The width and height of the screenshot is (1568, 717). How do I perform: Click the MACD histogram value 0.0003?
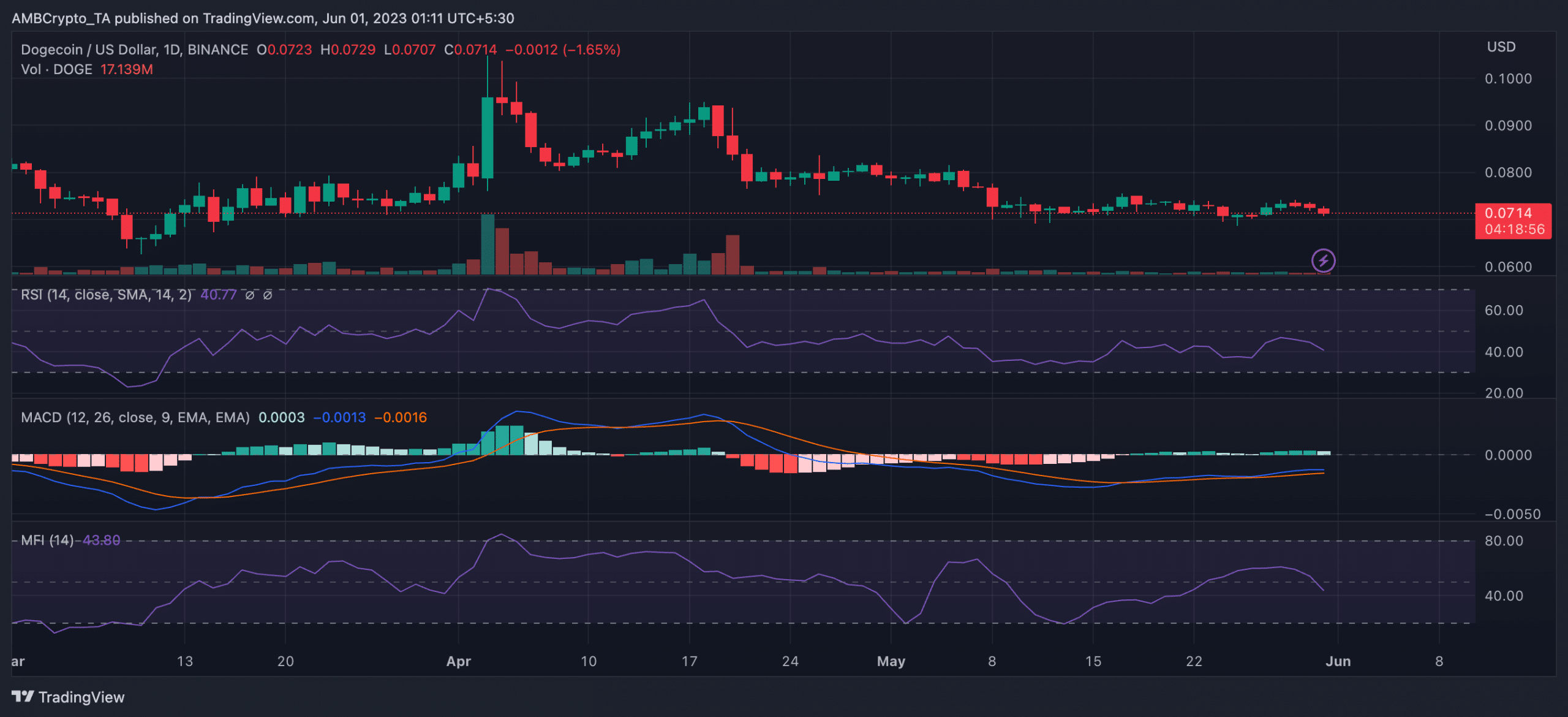point(281,417)
